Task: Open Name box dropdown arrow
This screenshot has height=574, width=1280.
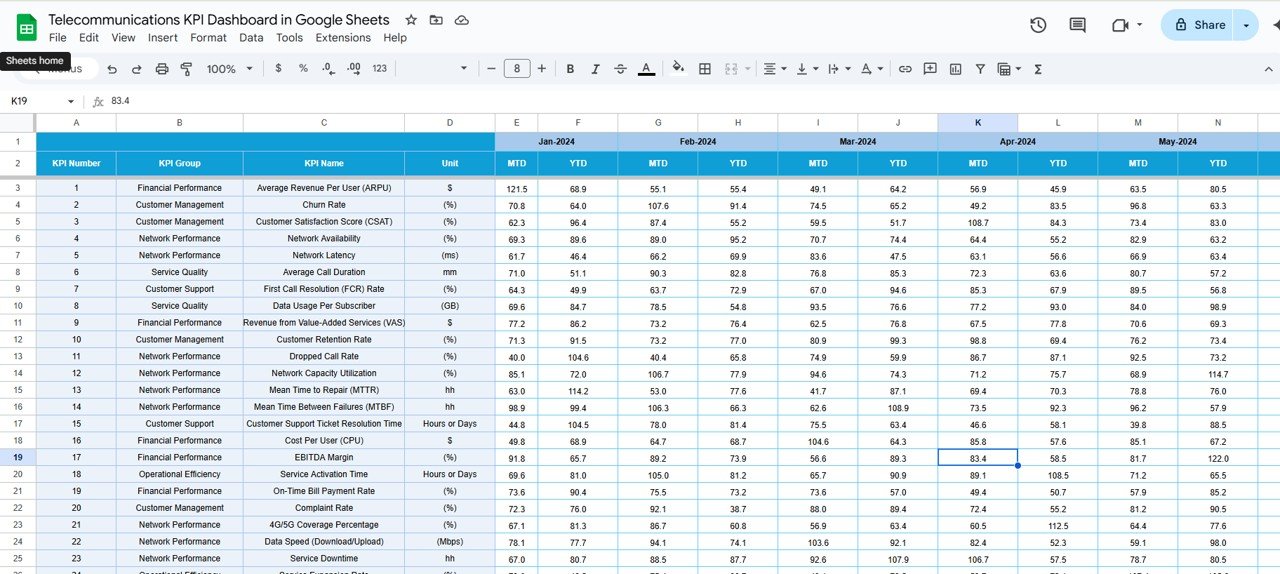Action: [x=71, y=101]
